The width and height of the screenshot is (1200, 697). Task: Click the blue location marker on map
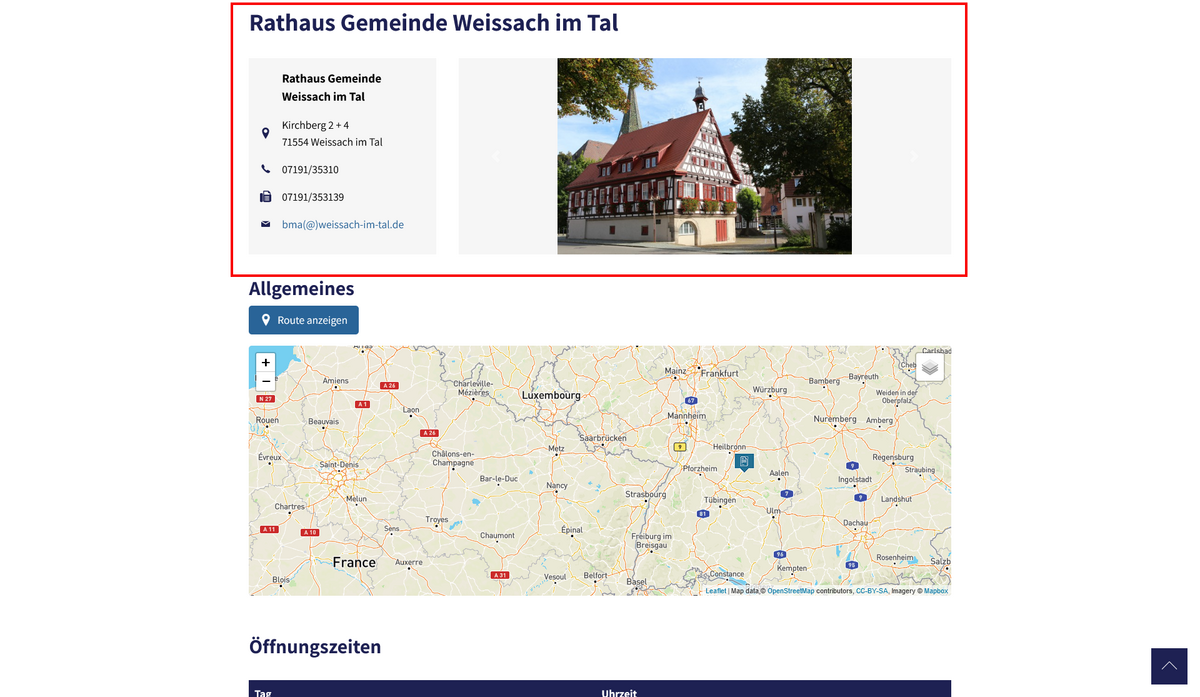coord(744,461)
